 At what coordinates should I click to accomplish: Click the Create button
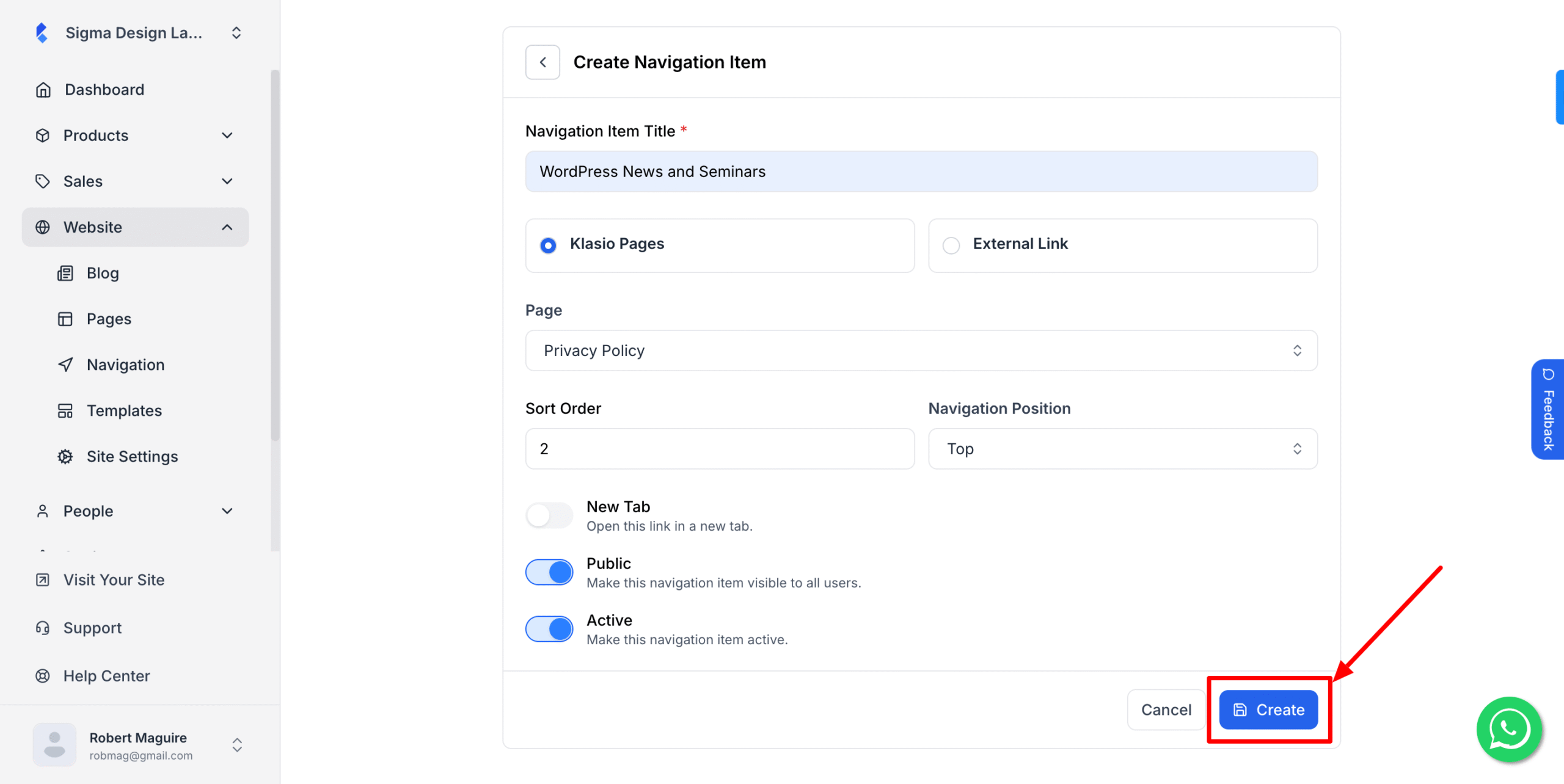pos(1268,710)
